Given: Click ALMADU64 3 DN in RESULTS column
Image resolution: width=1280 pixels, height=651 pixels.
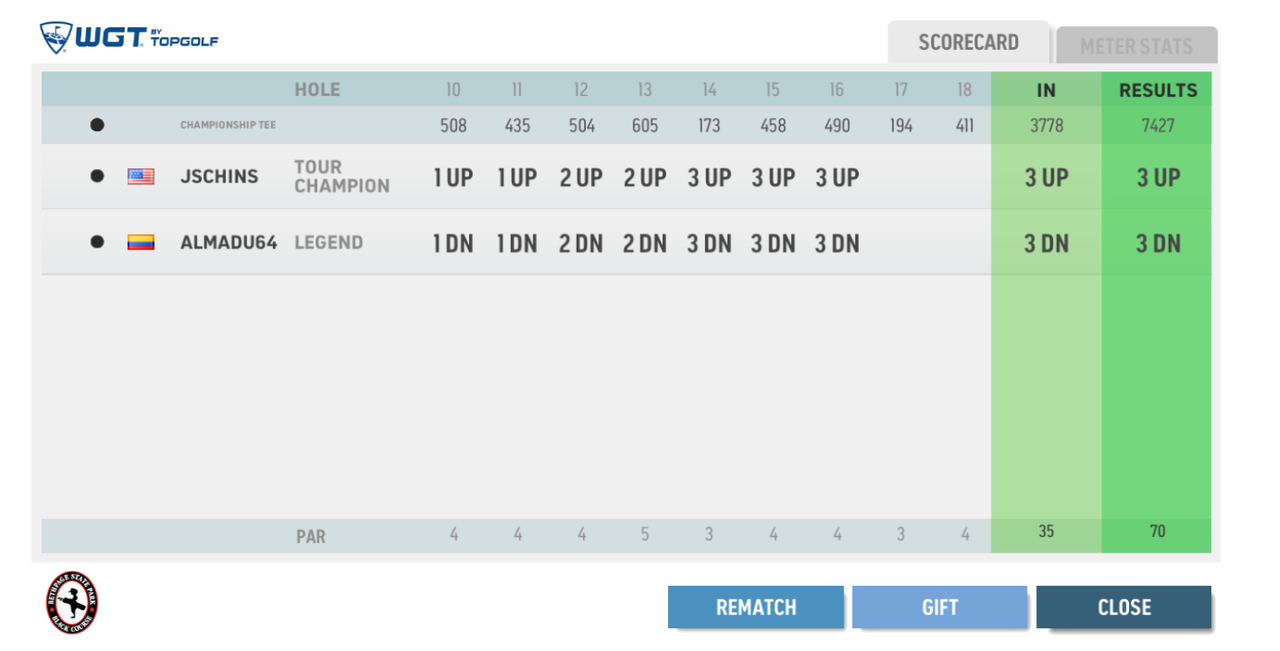Looking at the screenshot, I should [x=1158, y=244].
